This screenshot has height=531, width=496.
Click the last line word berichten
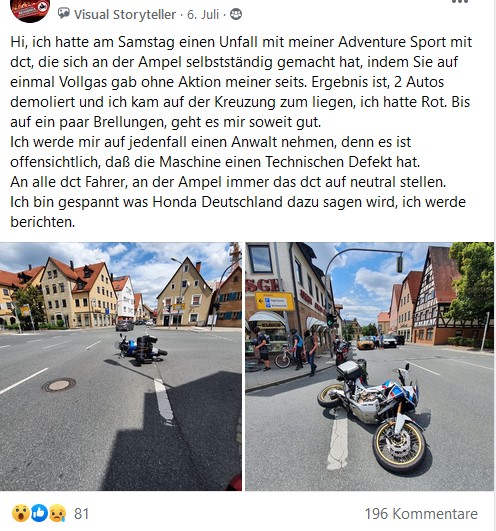click(42, 222)
